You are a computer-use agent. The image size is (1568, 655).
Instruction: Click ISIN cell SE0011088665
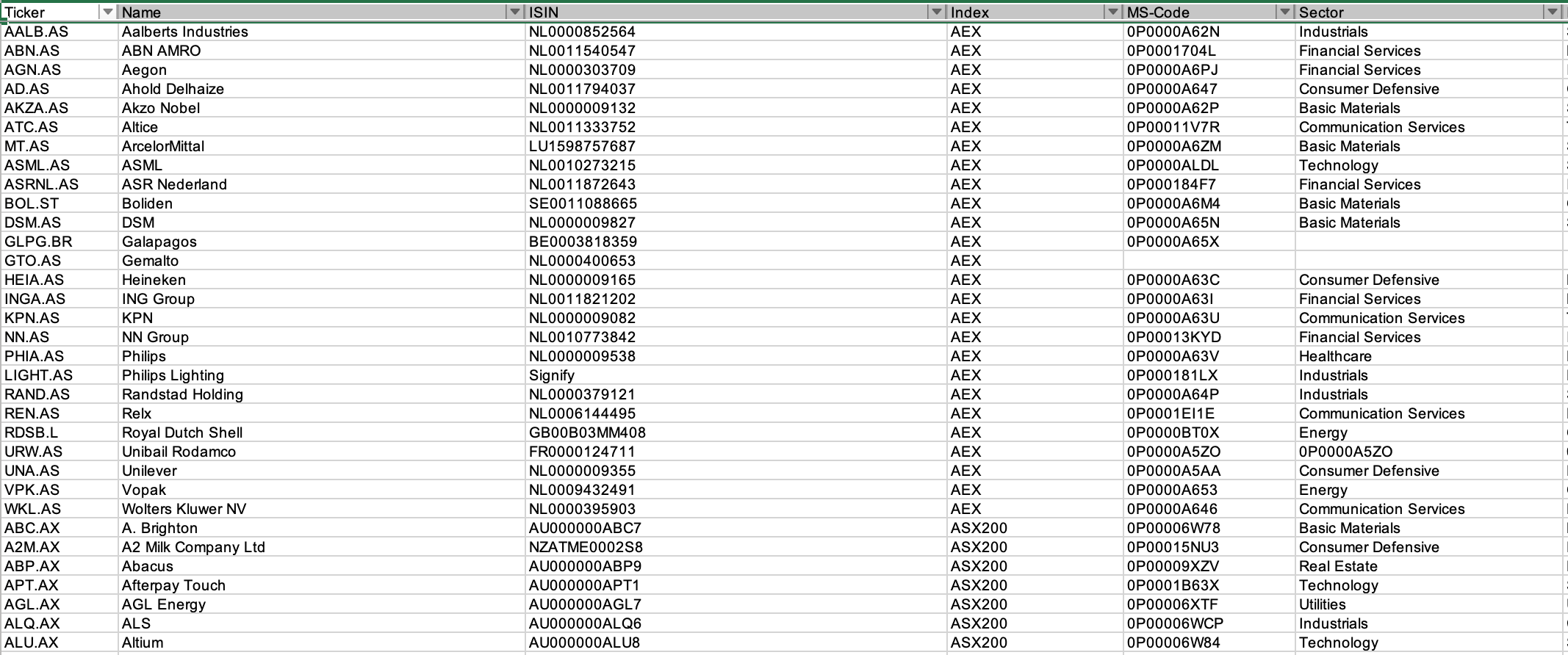pos(736,203)
